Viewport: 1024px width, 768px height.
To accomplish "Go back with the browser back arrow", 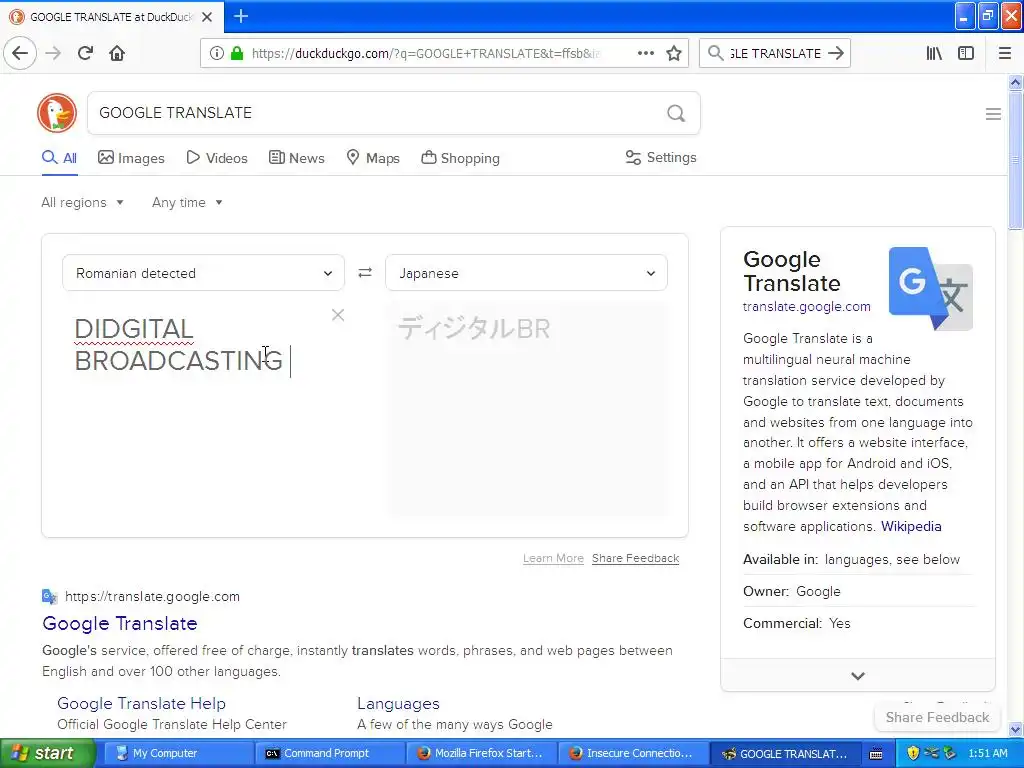I will point(20,53).
